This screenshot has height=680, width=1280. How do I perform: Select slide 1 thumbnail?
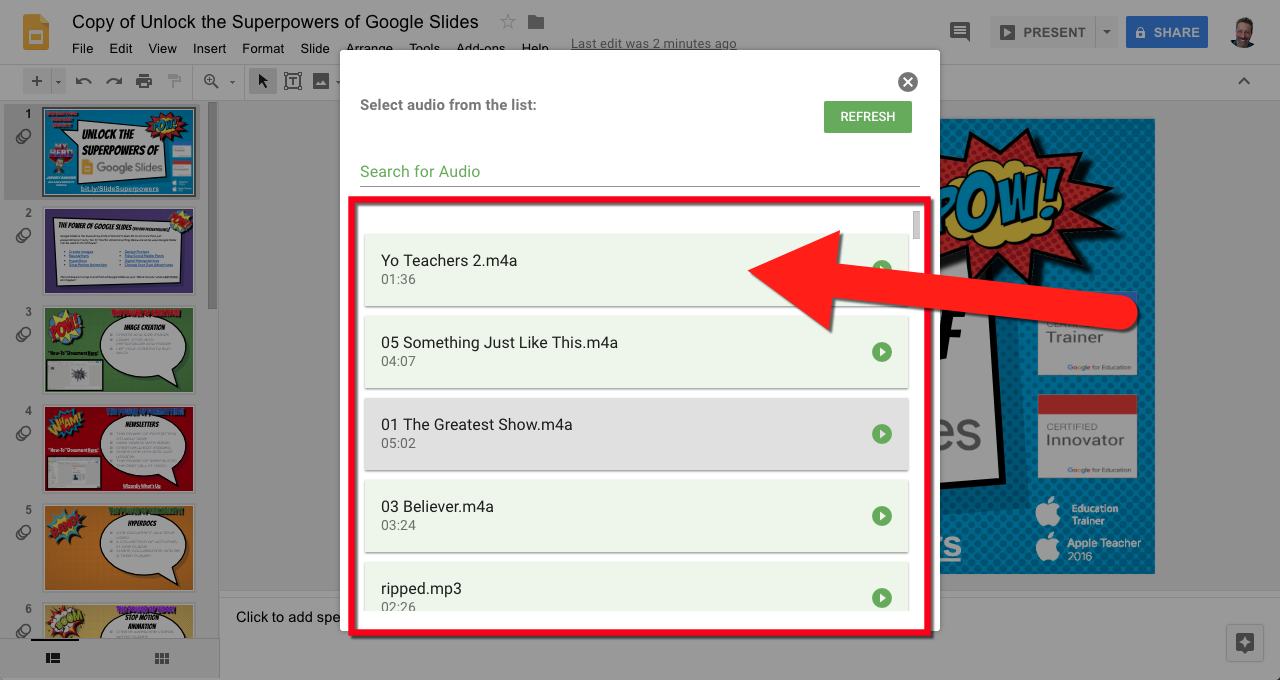point(119,152)
